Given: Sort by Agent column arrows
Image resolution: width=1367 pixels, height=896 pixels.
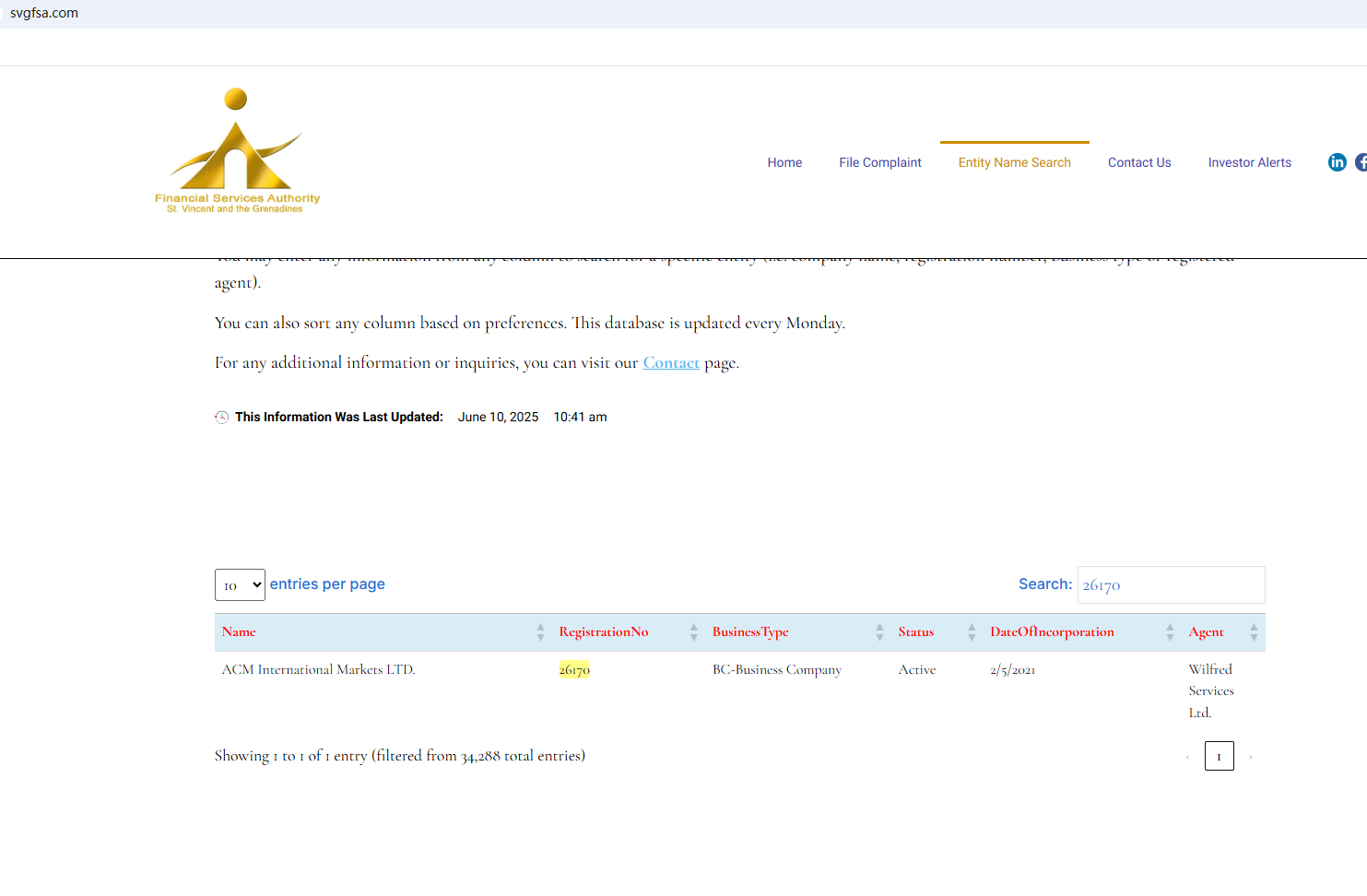Looking at the screenshot, I should [x=1254, y=632].
